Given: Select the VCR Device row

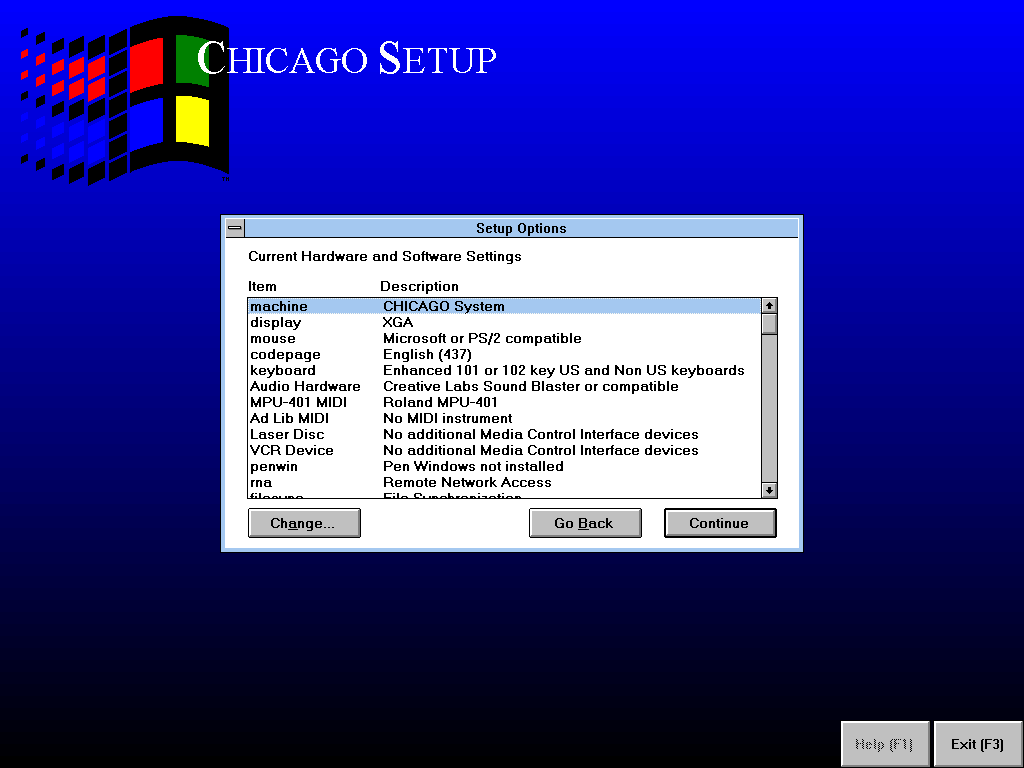Looking at the screenshot, I should click(504, 451).
